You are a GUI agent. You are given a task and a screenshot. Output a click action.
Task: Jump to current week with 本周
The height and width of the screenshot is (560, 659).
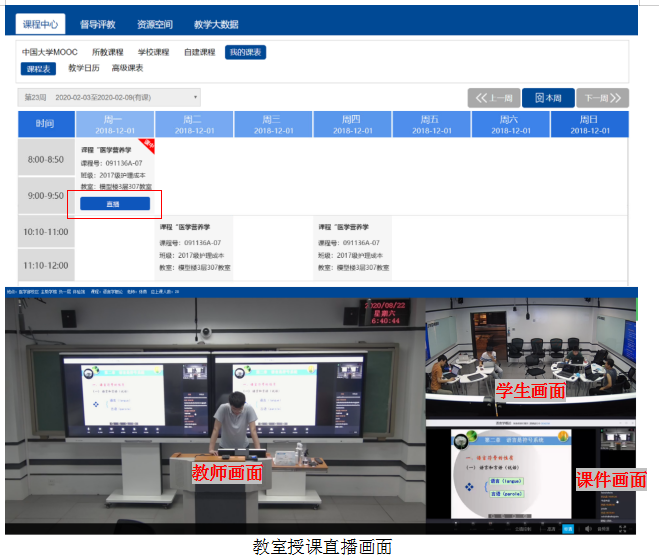(x=548, y=98)
